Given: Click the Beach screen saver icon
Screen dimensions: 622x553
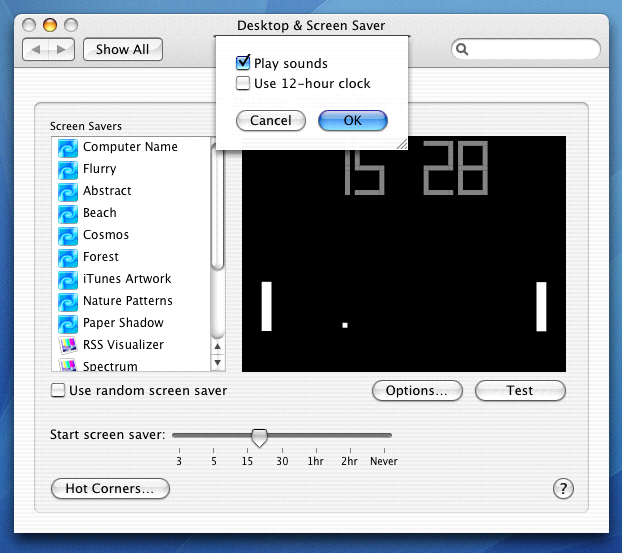Looking at the screenshot, I should click(x=68, y=214).
